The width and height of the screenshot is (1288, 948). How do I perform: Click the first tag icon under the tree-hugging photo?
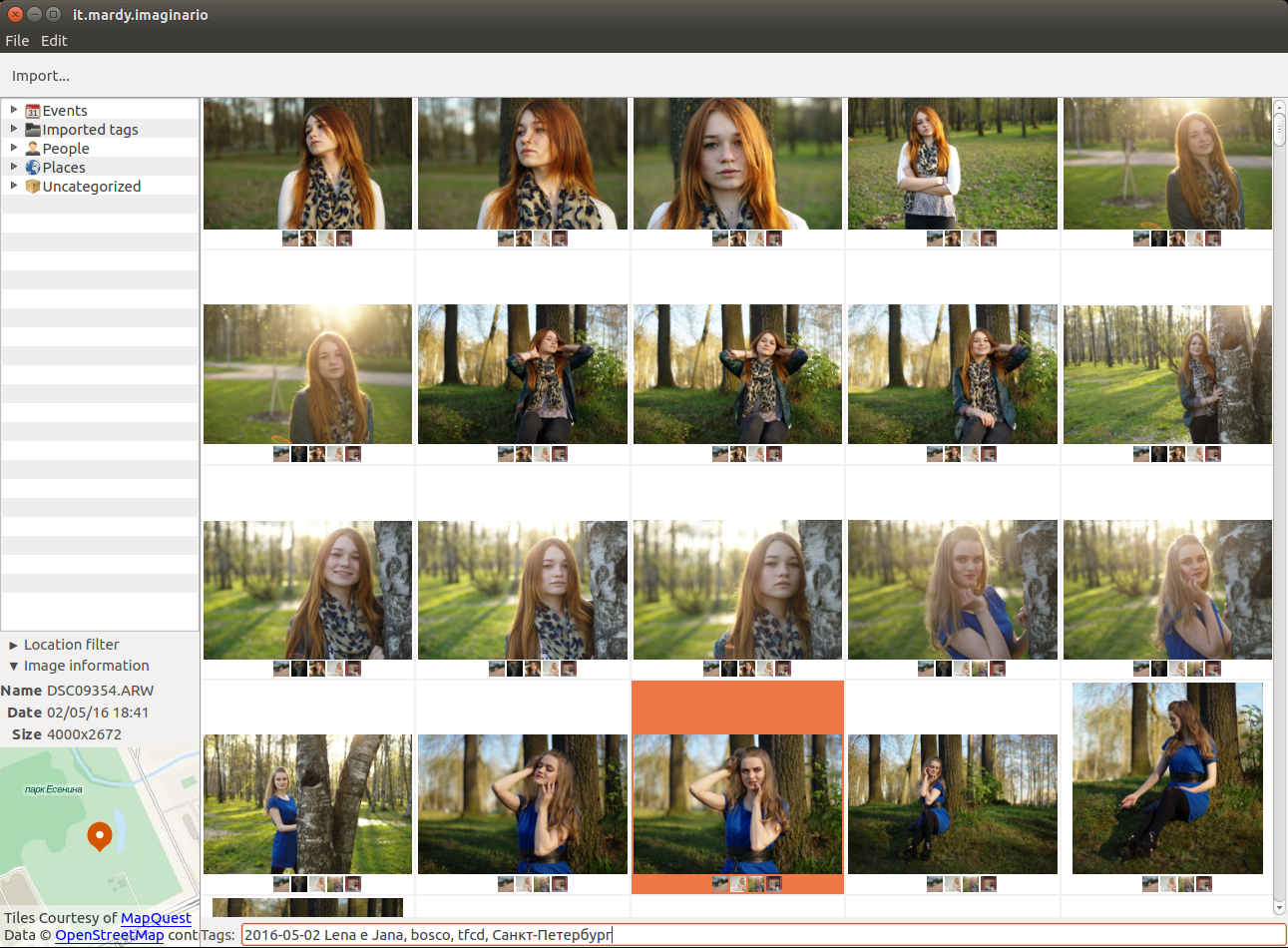coord(1141,454)
